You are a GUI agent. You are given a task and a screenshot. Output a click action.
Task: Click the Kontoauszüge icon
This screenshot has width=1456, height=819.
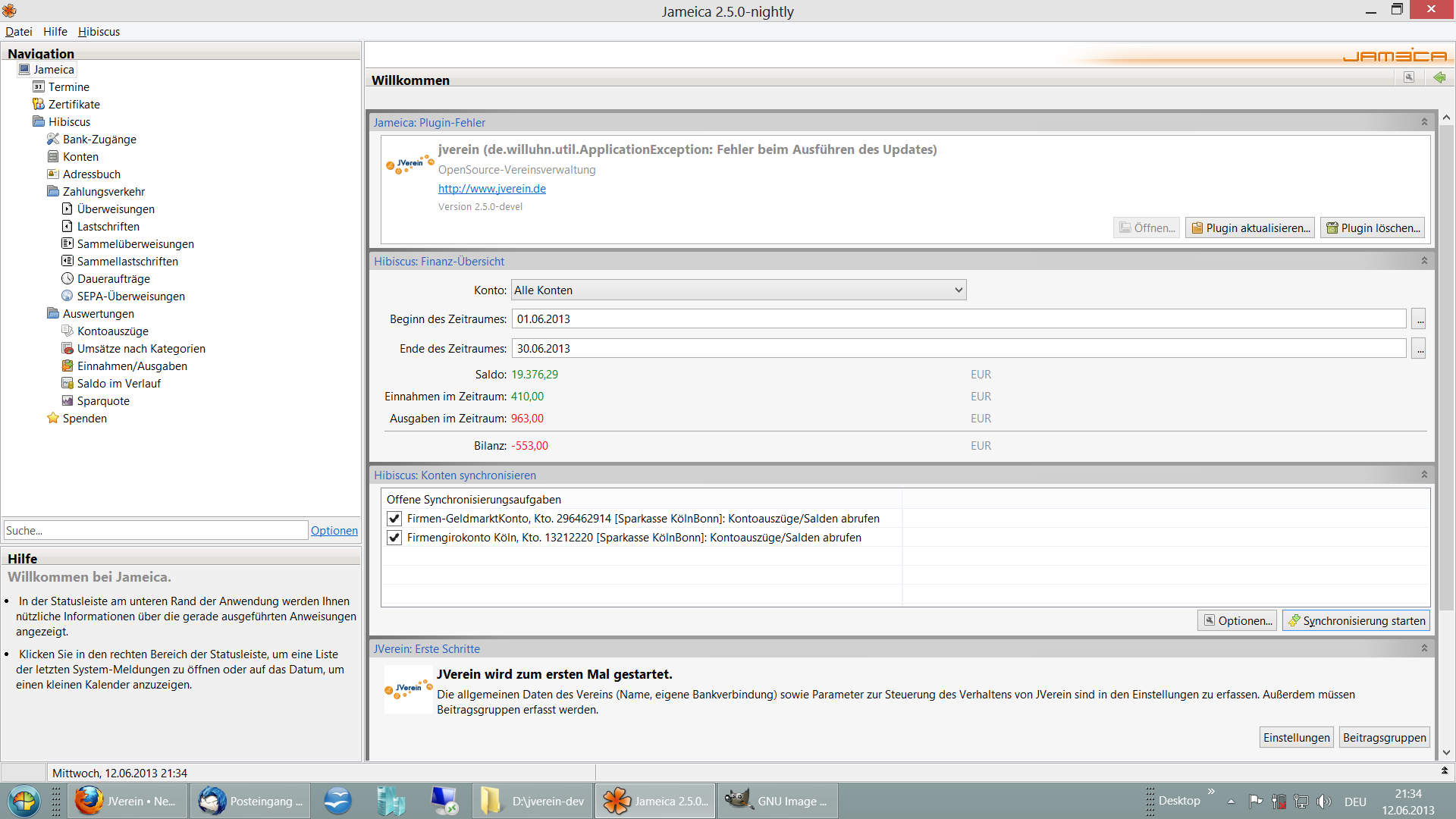coord(67,331)
